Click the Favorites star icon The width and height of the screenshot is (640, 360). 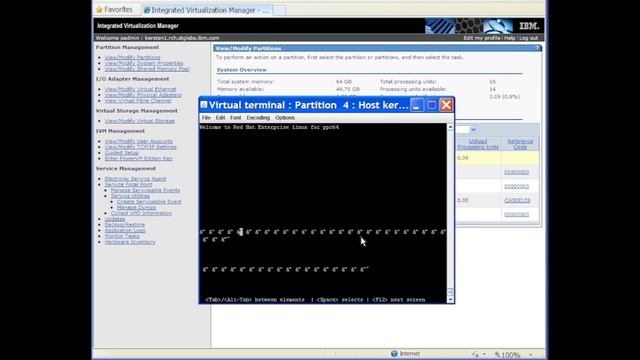click(99, 9)
